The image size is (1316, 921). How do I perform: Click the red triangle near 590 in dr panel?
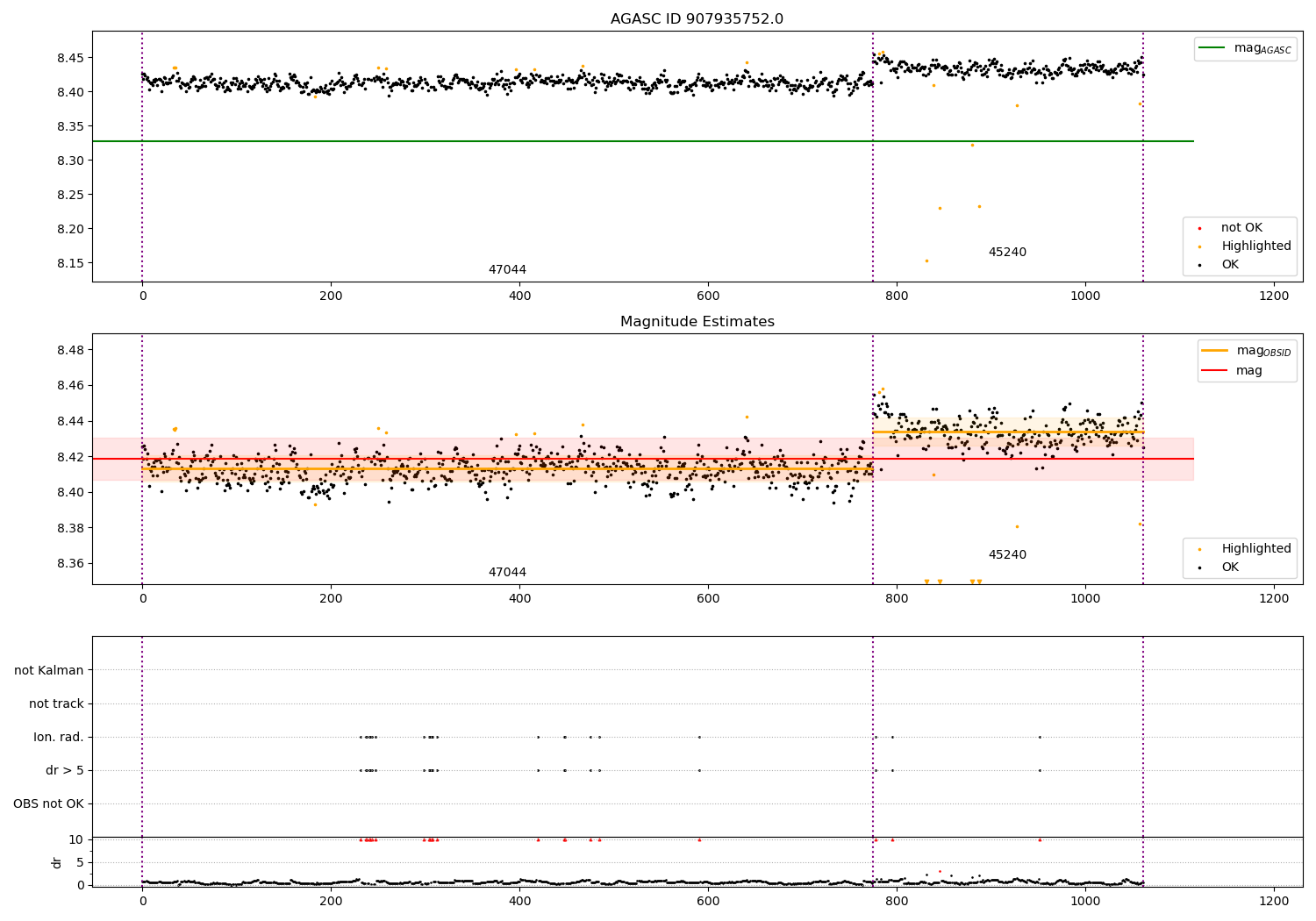[x=699, y=839]
